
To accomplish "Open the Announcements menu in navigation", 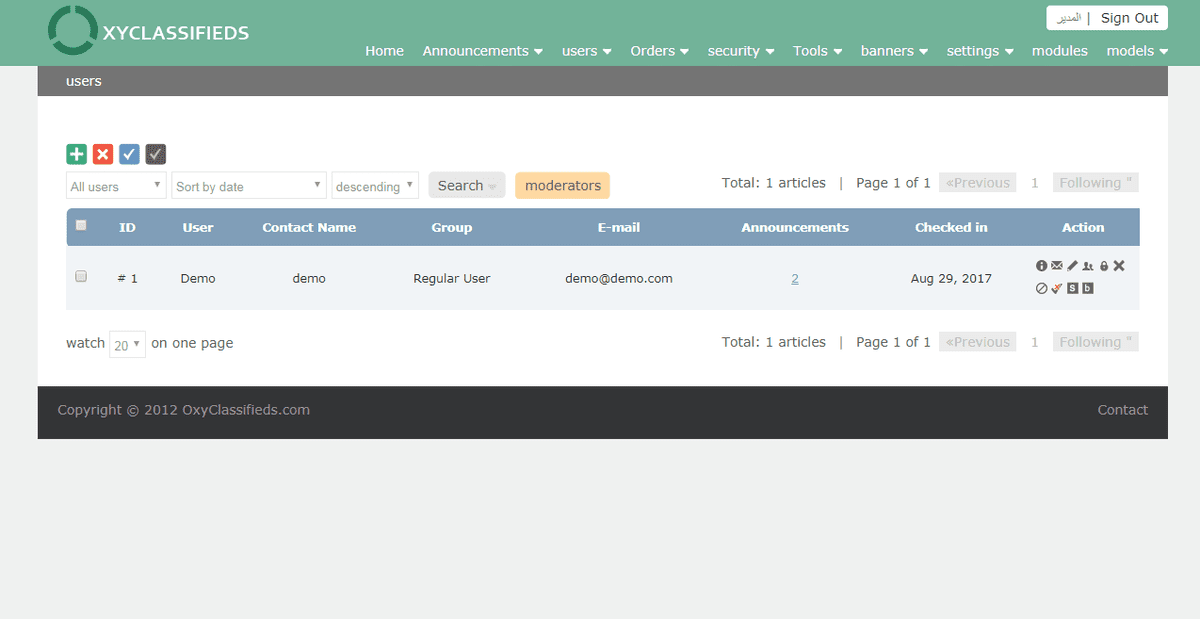I will click(x=482, y=51).
